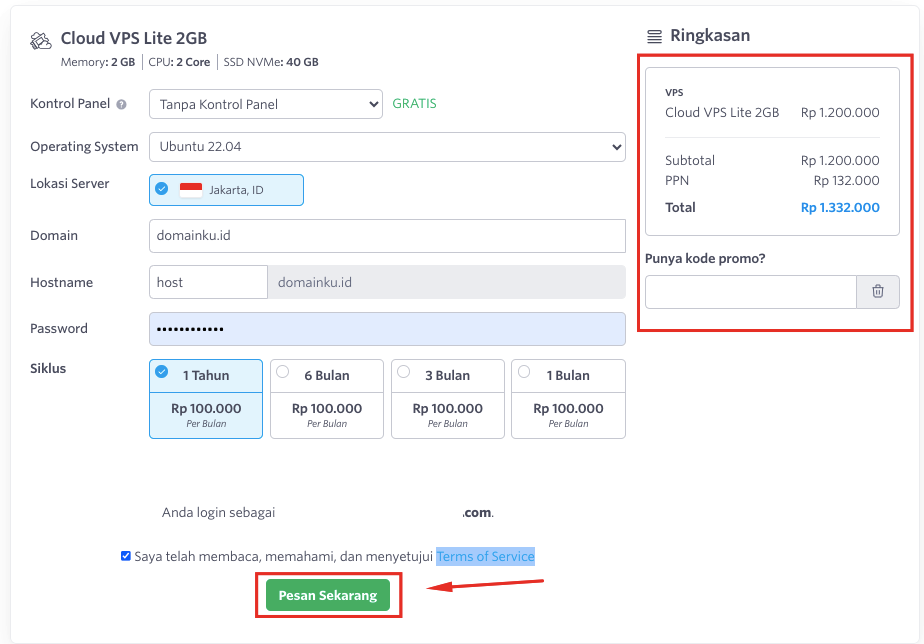
Task: Open the Operating System dropdown
Action: click(388, 146)
